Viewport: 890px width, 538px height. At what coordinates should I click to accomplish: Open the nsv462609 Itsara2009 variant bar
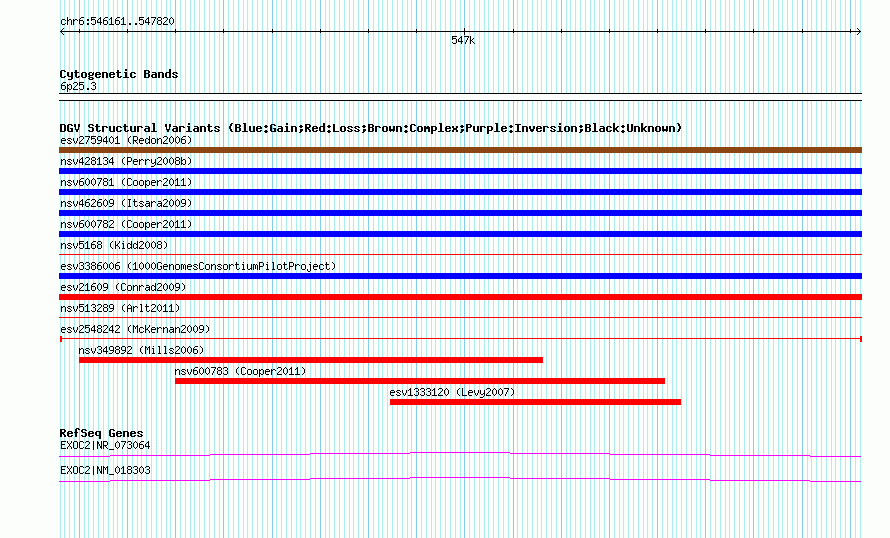pyautogui.click(x=460, y=213)
